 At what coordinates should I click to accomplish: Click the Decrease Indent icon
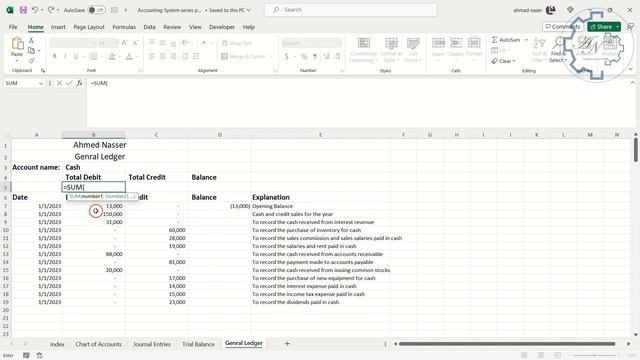coord(184,56)
